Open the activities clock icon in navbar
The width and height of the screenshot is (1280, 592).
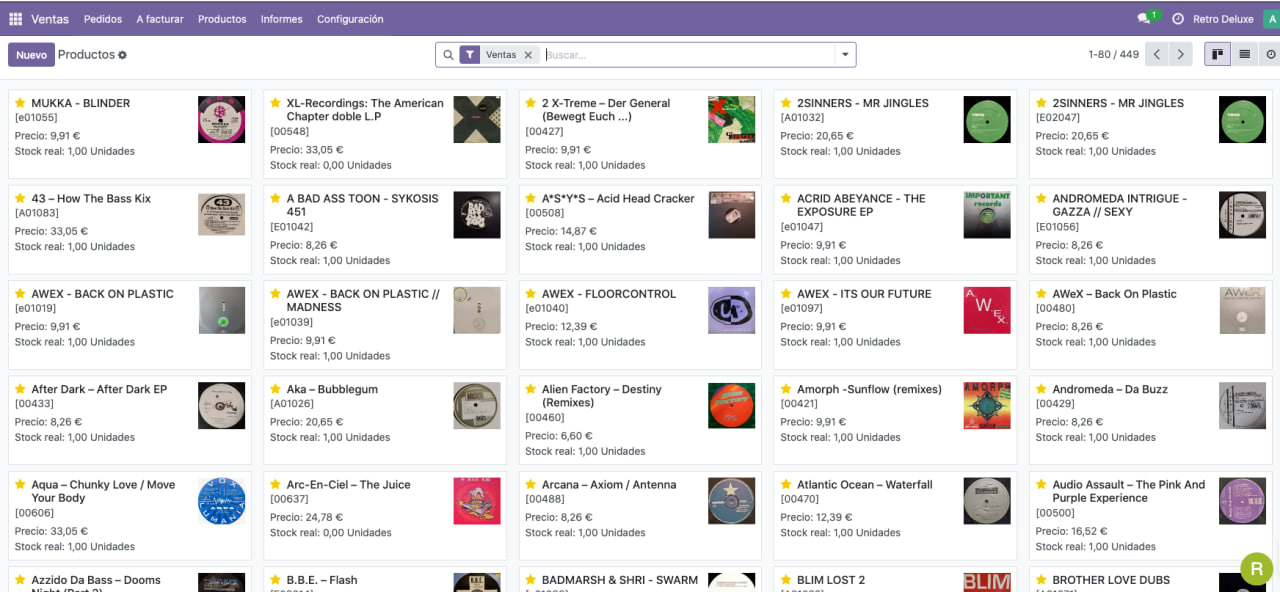click(1178, 19)
